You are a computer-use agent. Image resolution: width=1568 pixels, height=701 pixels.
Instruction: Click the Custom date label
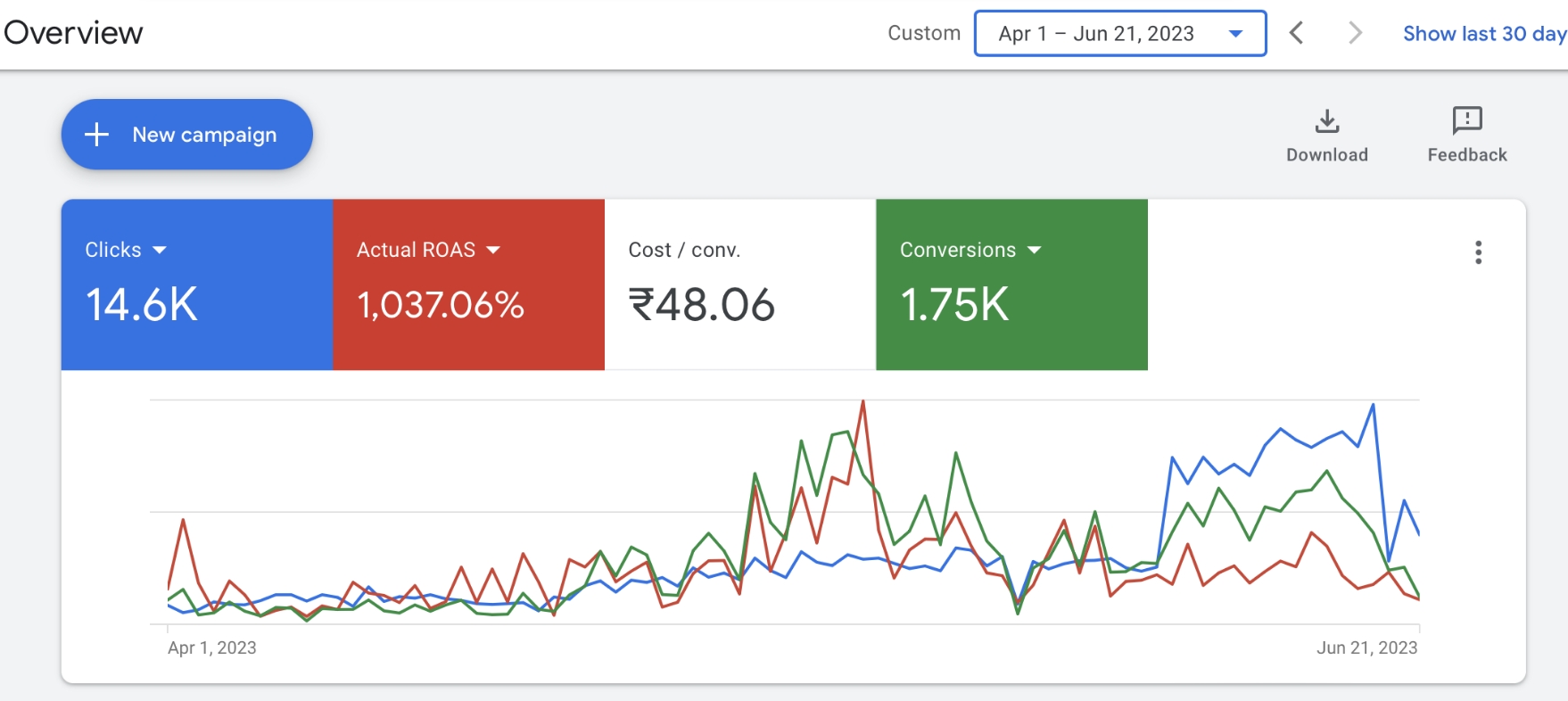[924, 33]
